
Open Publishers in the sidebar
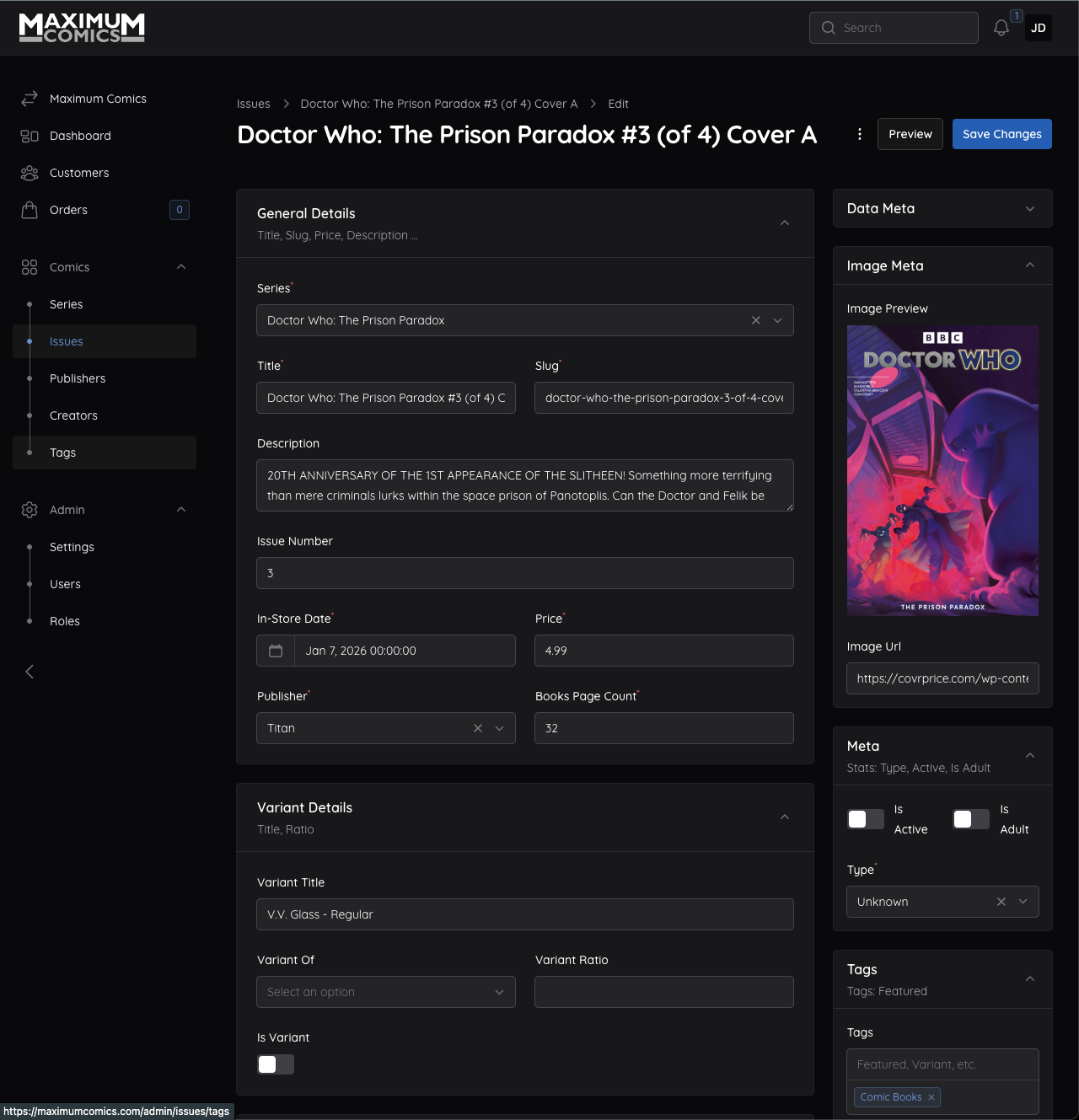click(78, 378)
